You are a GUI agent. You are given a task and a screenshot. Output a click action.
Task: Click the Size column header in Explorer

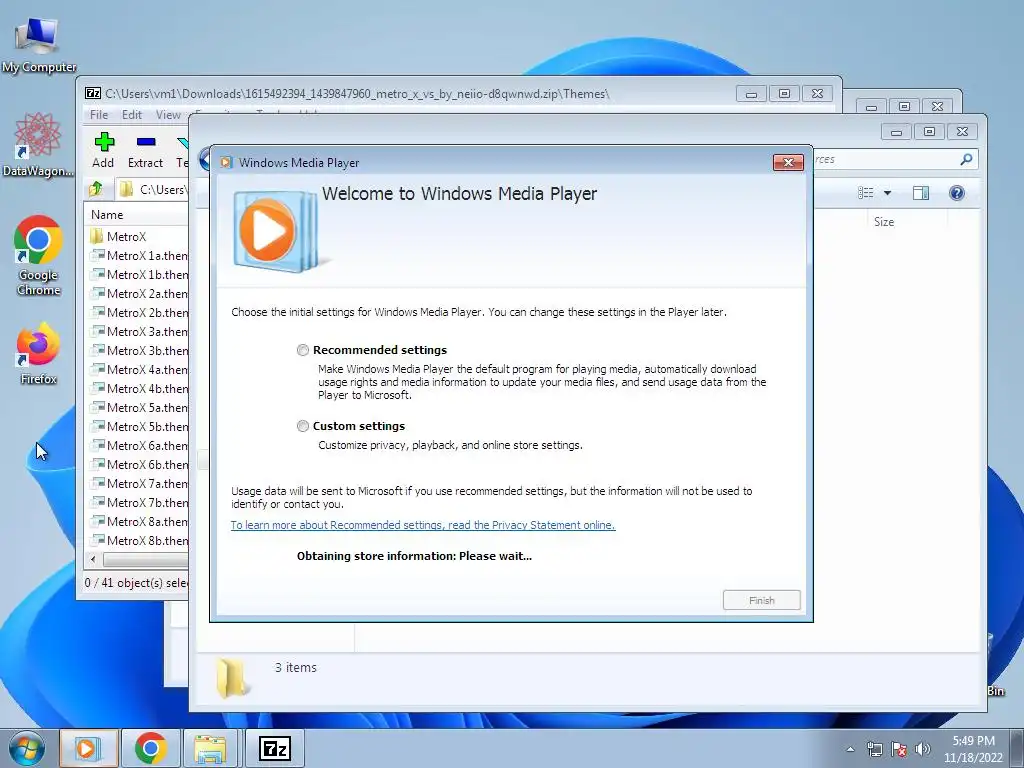pyautogui.click(x=884, y=222)
